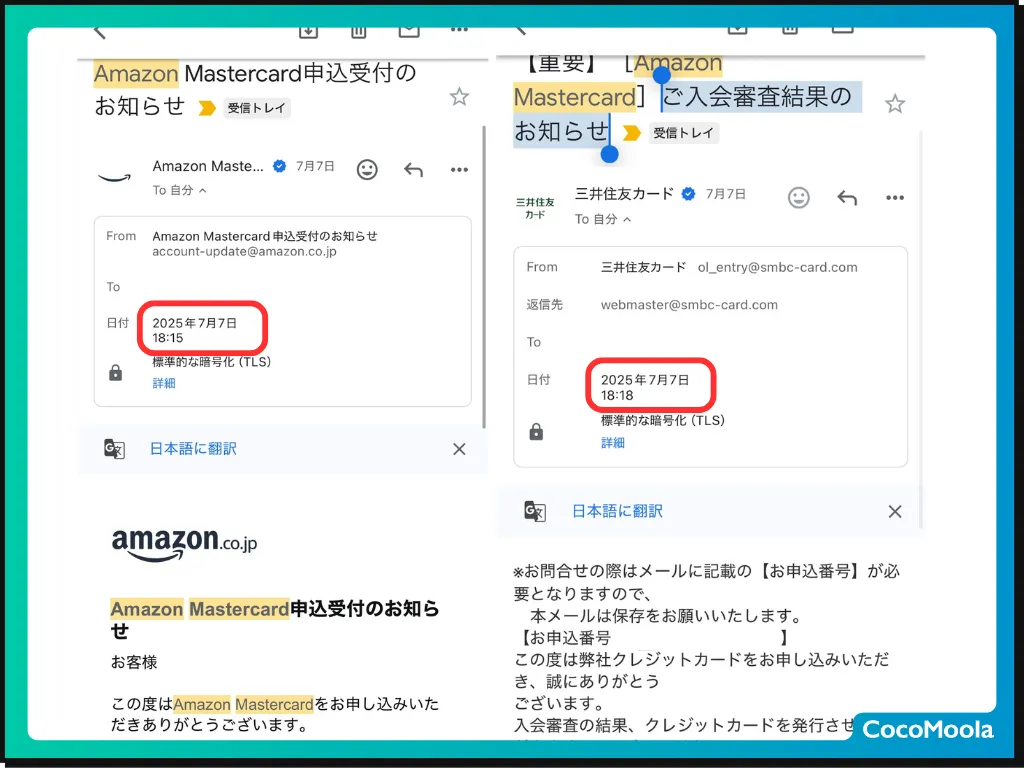
Task: Open 詳細 link in 三井住友カード email details
Action: tap(613, 443)
